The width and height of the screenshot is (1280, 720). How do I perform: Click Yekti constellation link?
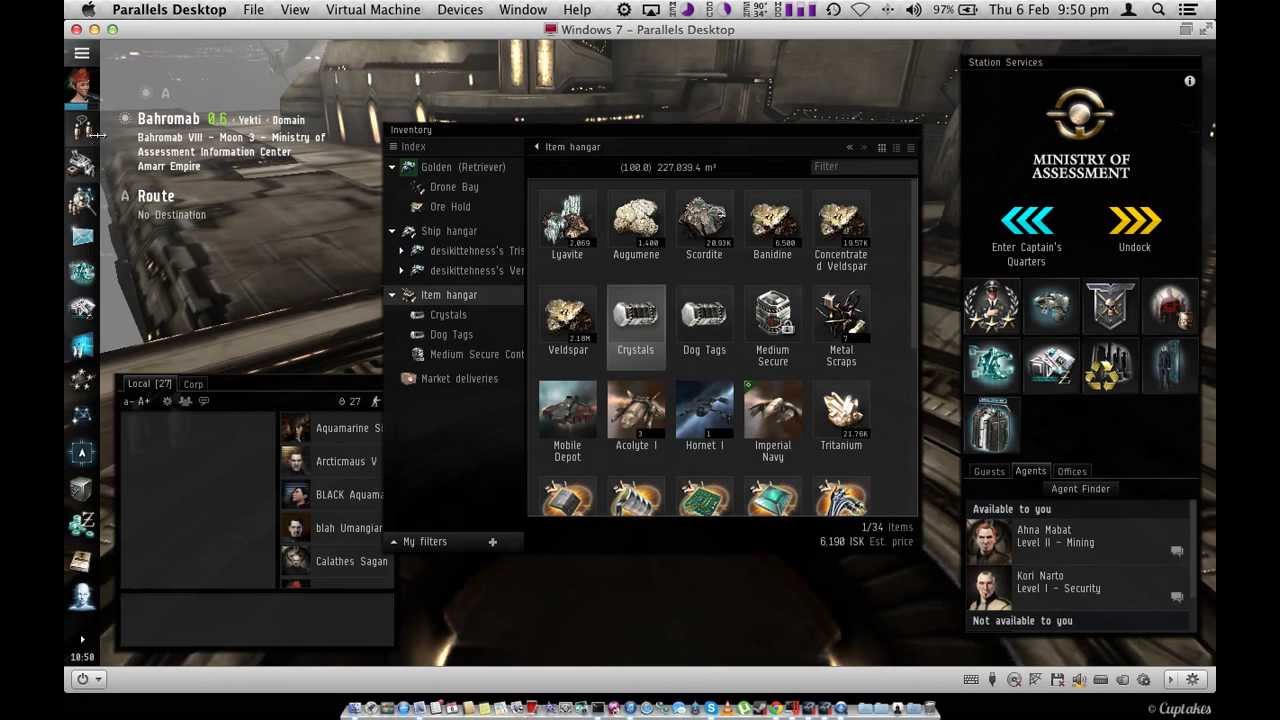pyautogui.click(x=249, y=120)
